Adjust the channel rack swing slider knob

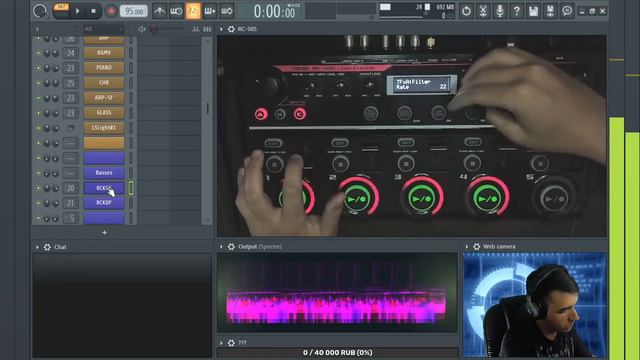coord(154,29)
